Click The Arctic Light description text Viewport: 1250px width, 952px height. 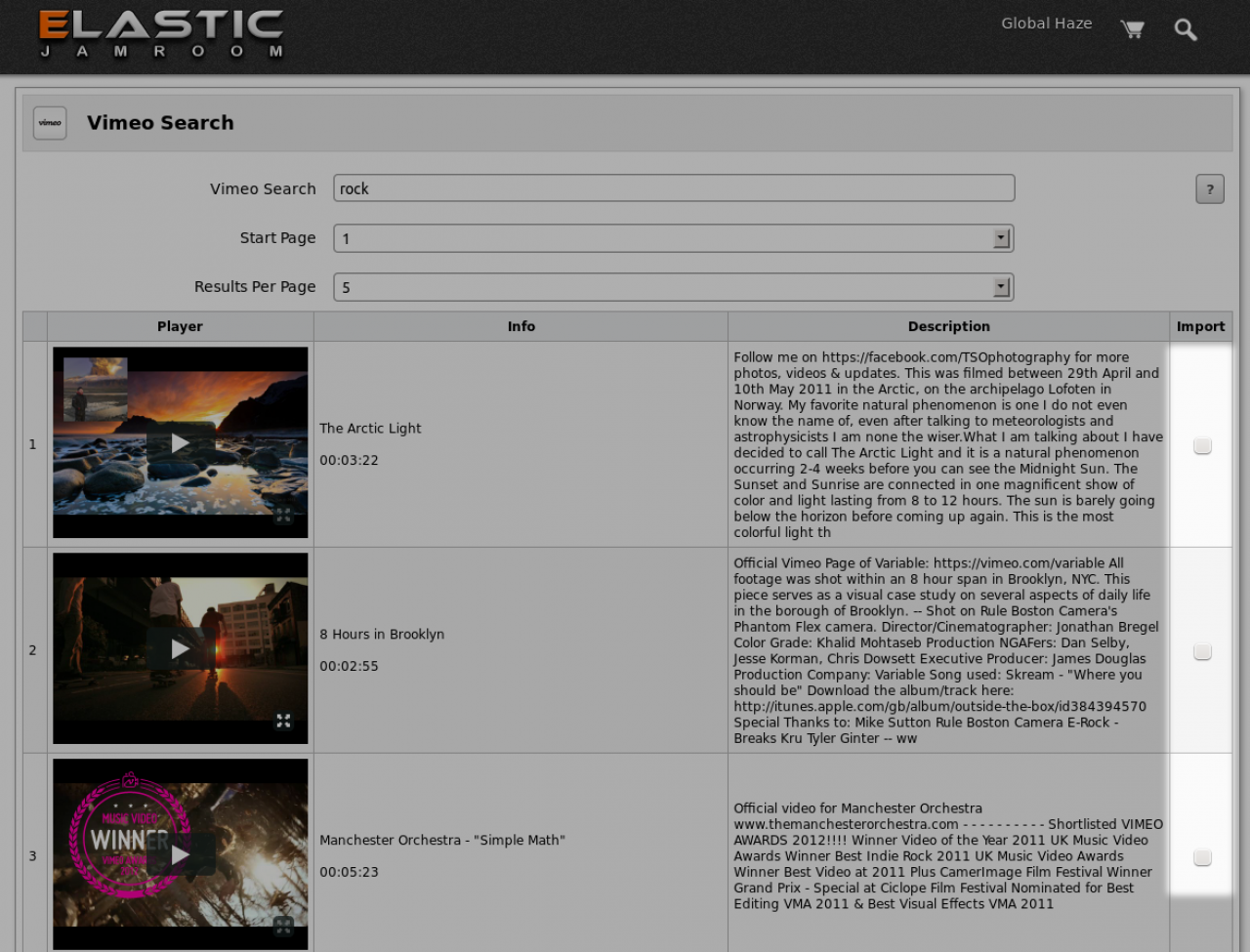click(948, 444)
